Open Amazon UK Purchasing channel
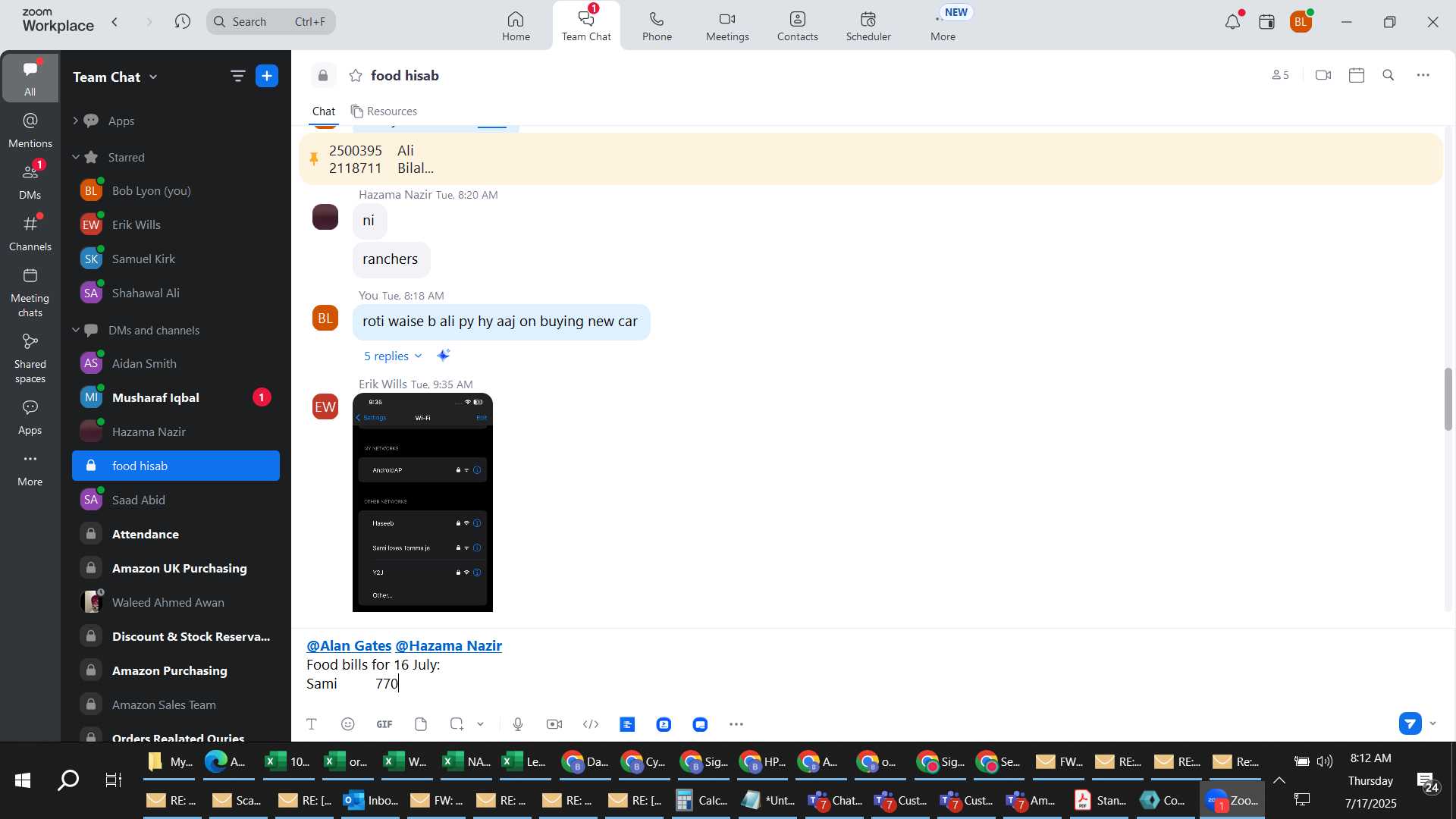This screenshot has width=1456, height=819. point(176,568)
